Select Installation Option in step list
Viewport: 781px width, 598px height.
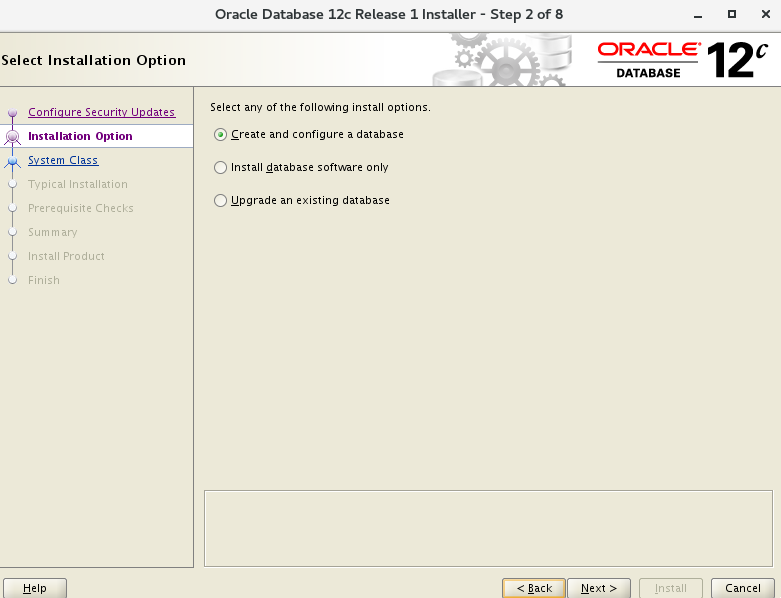(x=80, y=136)
